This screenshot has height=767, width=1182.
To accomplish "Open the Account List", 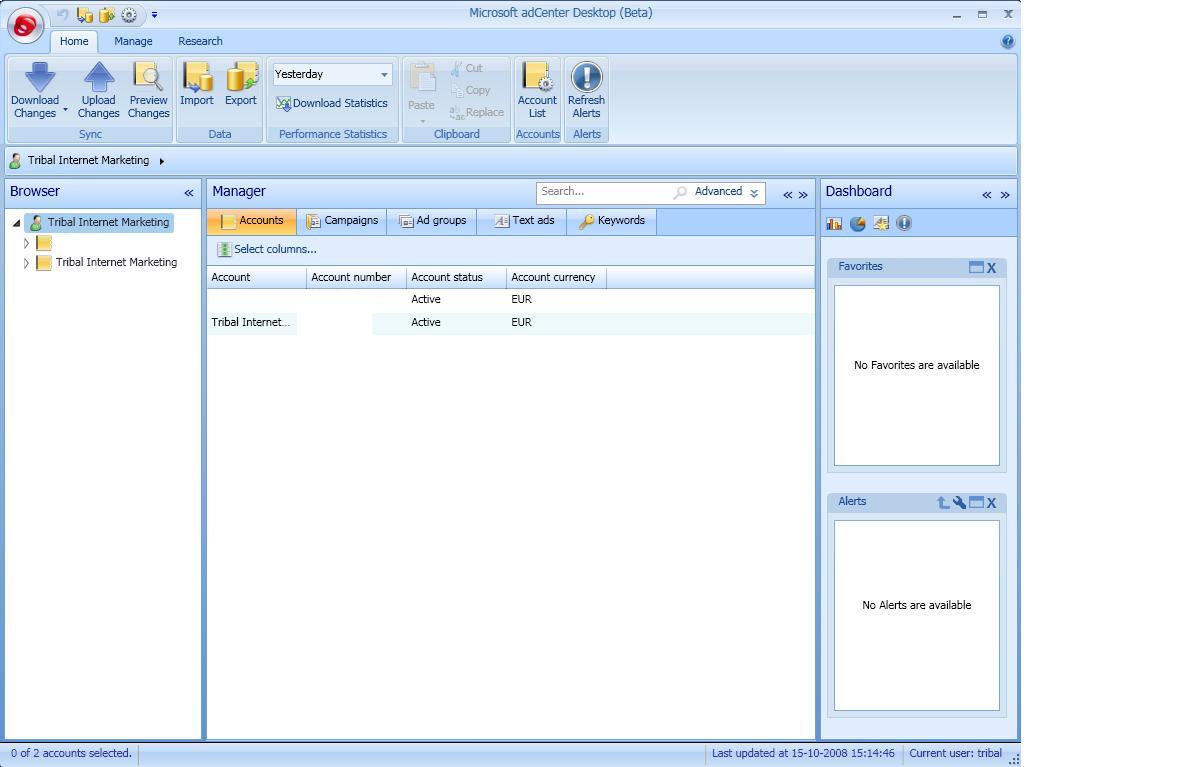I will tap(537, 91).
